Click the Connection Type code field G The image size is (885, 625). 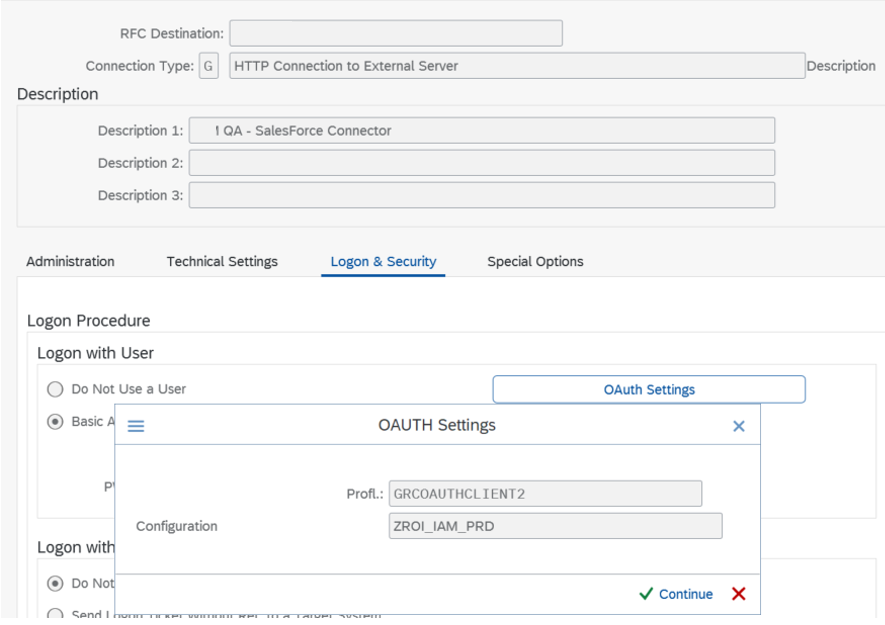(x=208, y=66)
